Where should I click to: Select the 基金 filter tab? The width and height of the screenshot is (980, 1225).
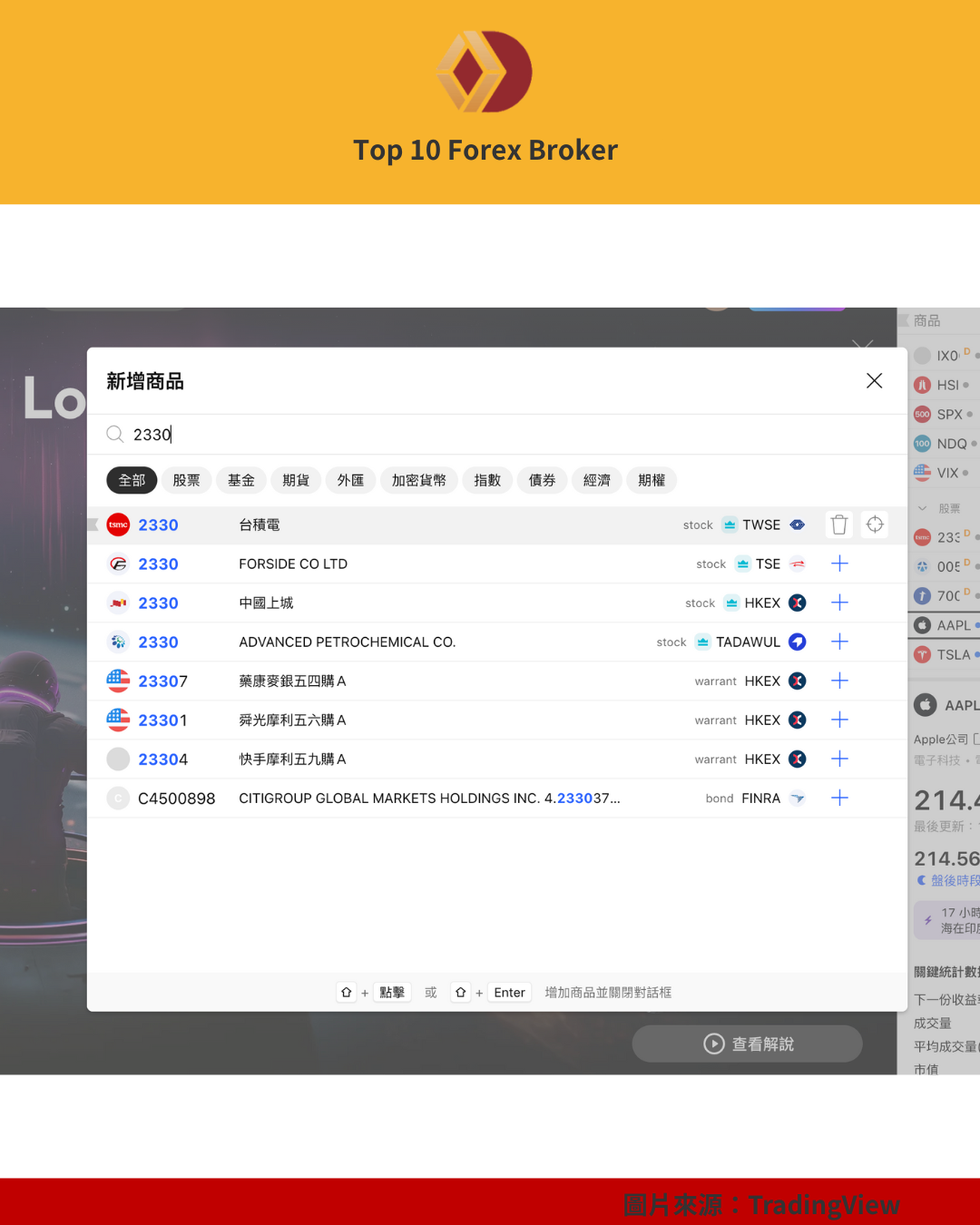tap(241, 480)
